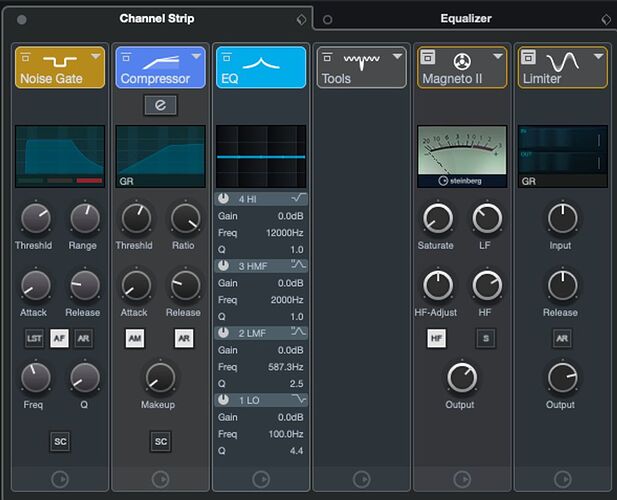Click the Limiter Input knob
Viewport: 617px width, 500px height.
point(563,218)
